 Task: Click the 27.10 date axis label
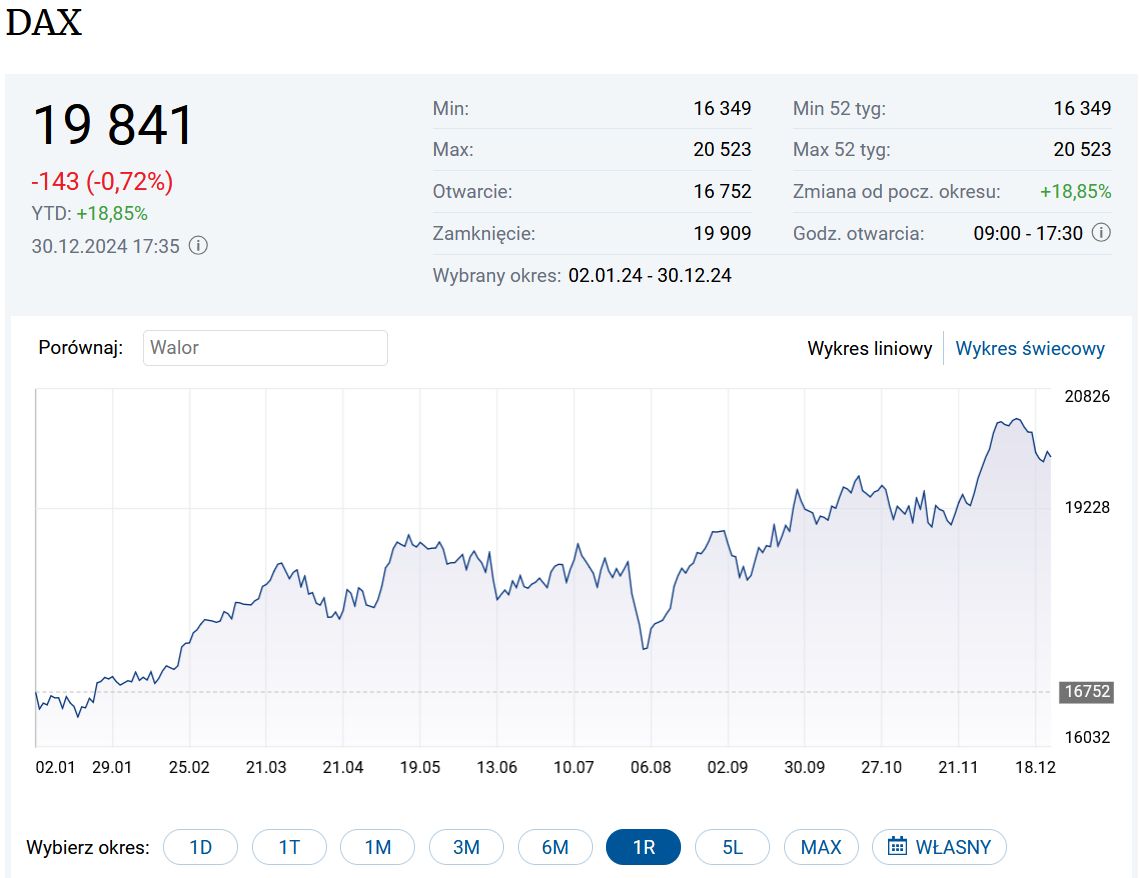(881, 768)
